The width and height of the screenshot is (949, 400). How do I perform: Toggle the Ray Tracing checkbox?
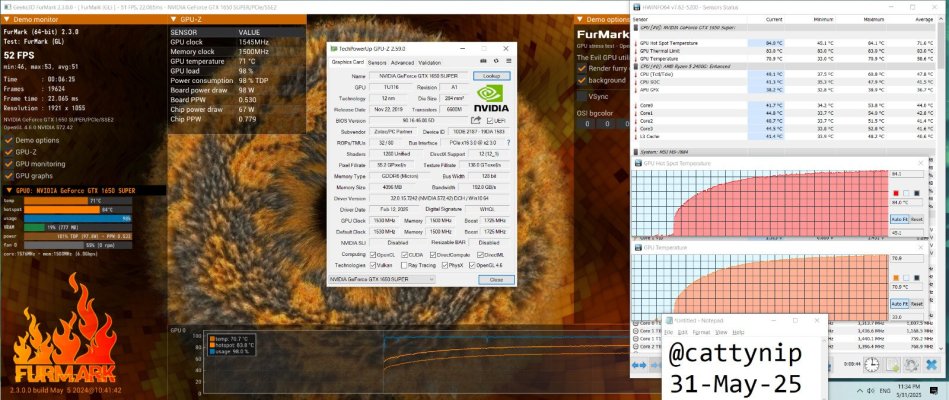click(x=404, y=265)
